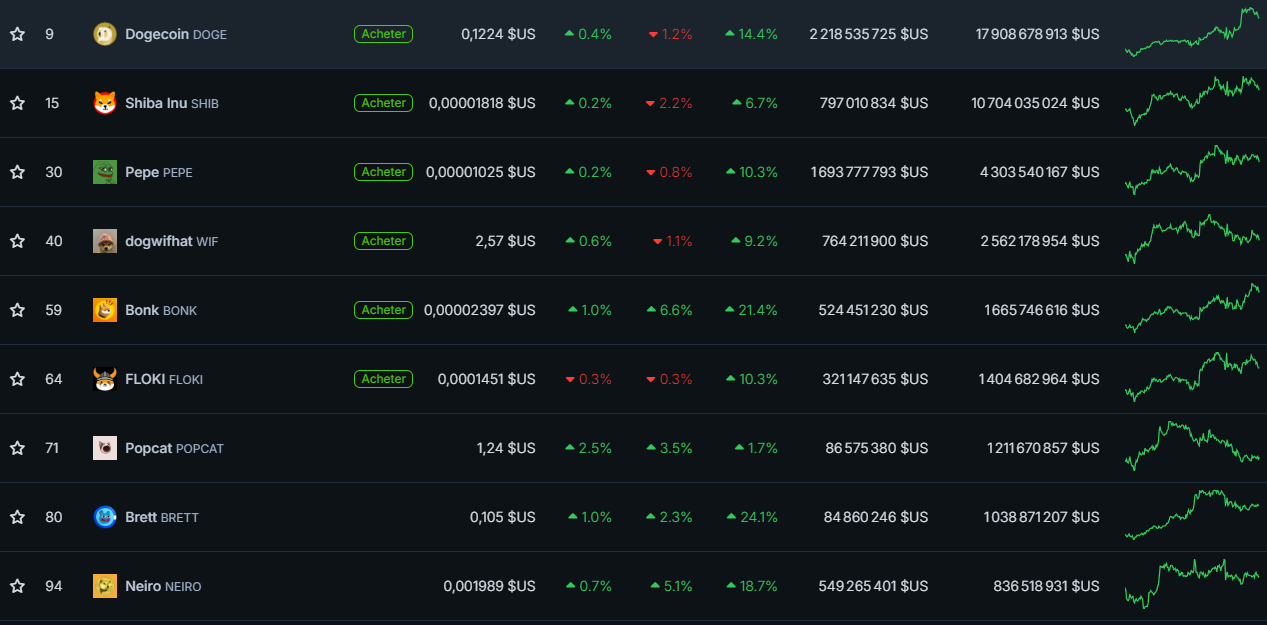The height and width of the screenshot is (625, 1267).
Task: Toggle the favorite star for Neiro
Action: (x=16, y=586)
